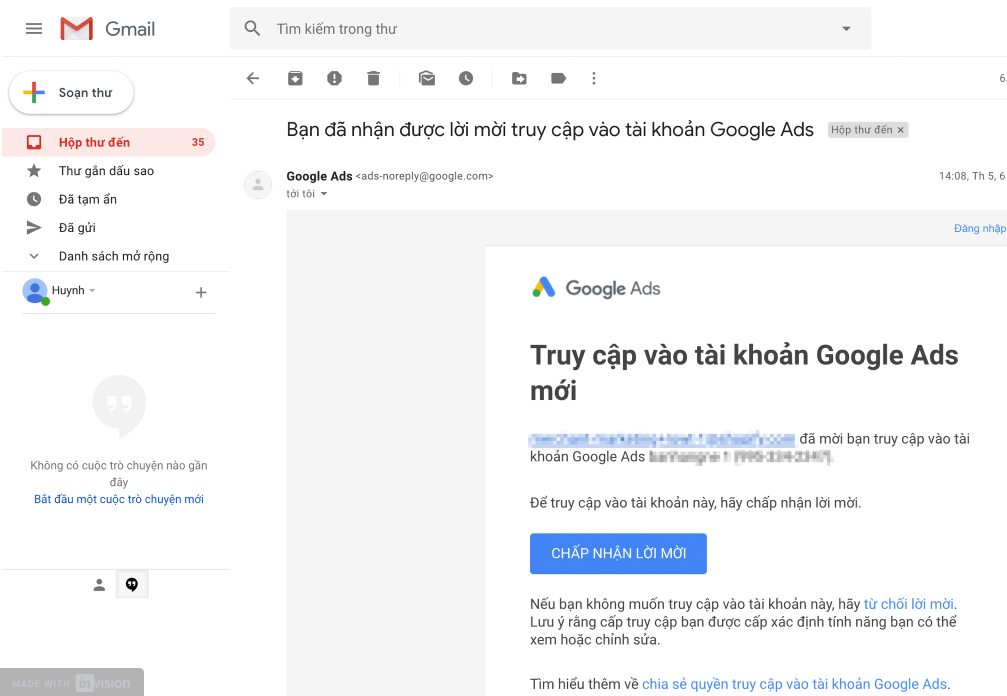Click the search magnifier icon
Viewport: 1007px width, 696px height.
(x=252, y=28)
